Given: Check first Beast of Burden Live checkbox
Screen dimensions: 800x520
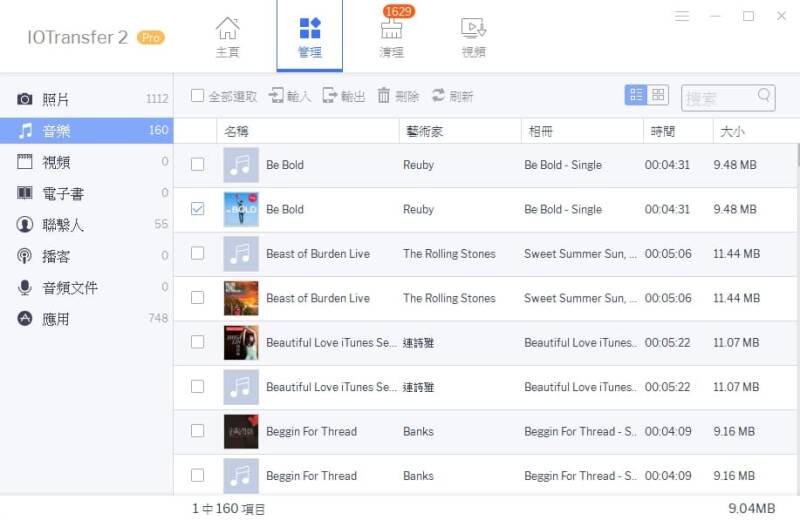Looking at the screenshot, I should (x=197, y=253).
